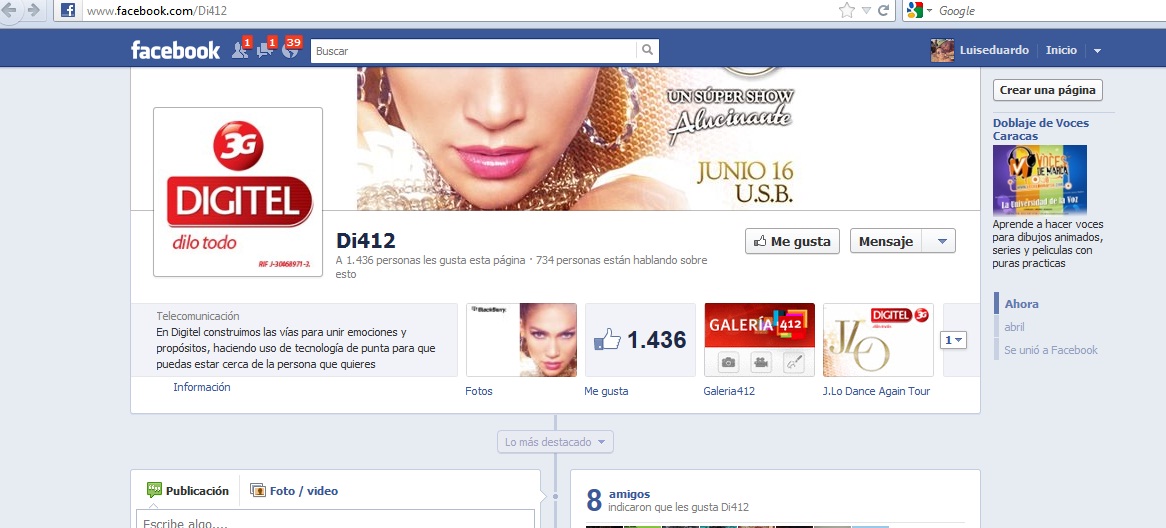Open the notifications globe icon

(291, 50)
